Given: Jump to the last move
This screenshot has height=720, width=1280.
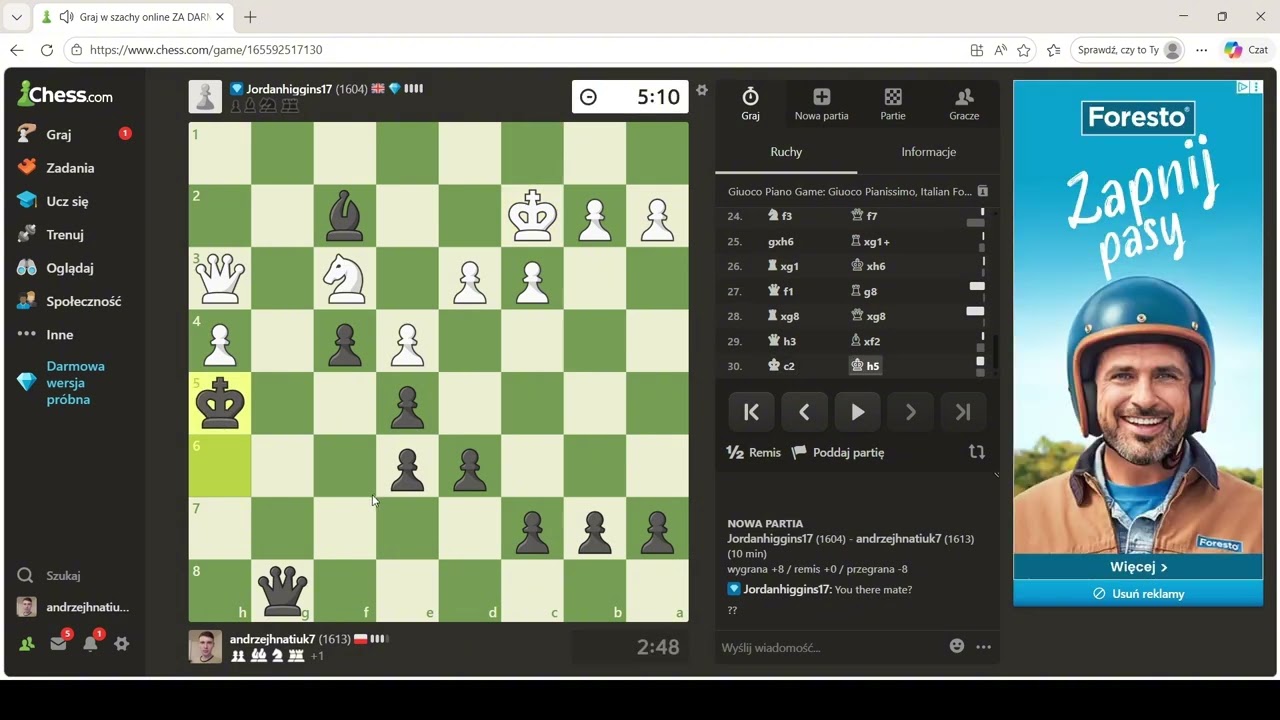Looking at the screenshot, I should point(963,412).
